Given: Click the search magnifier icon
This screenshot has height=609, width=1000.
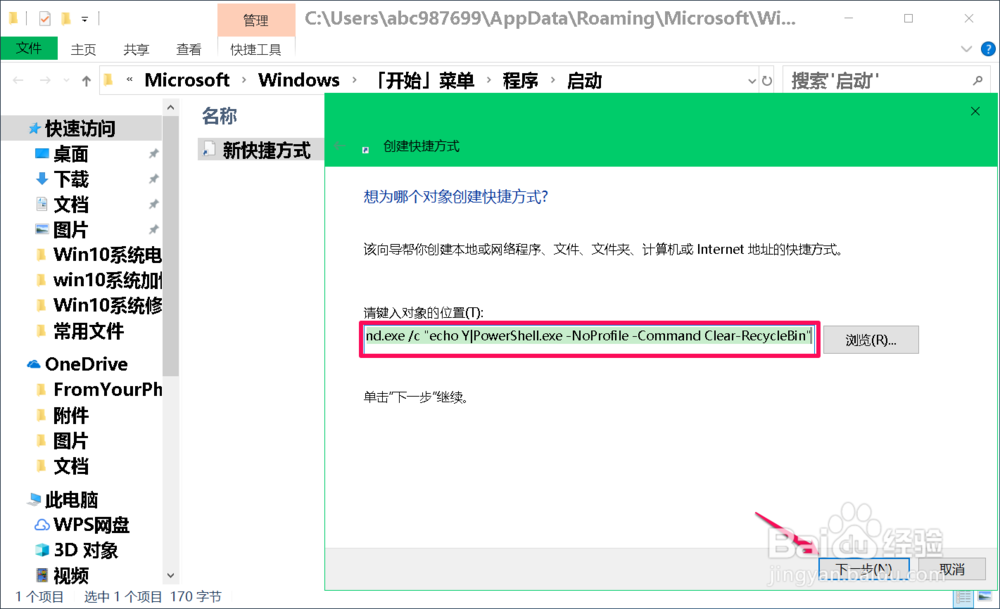Looking at the screenshot, I should 977,79.
